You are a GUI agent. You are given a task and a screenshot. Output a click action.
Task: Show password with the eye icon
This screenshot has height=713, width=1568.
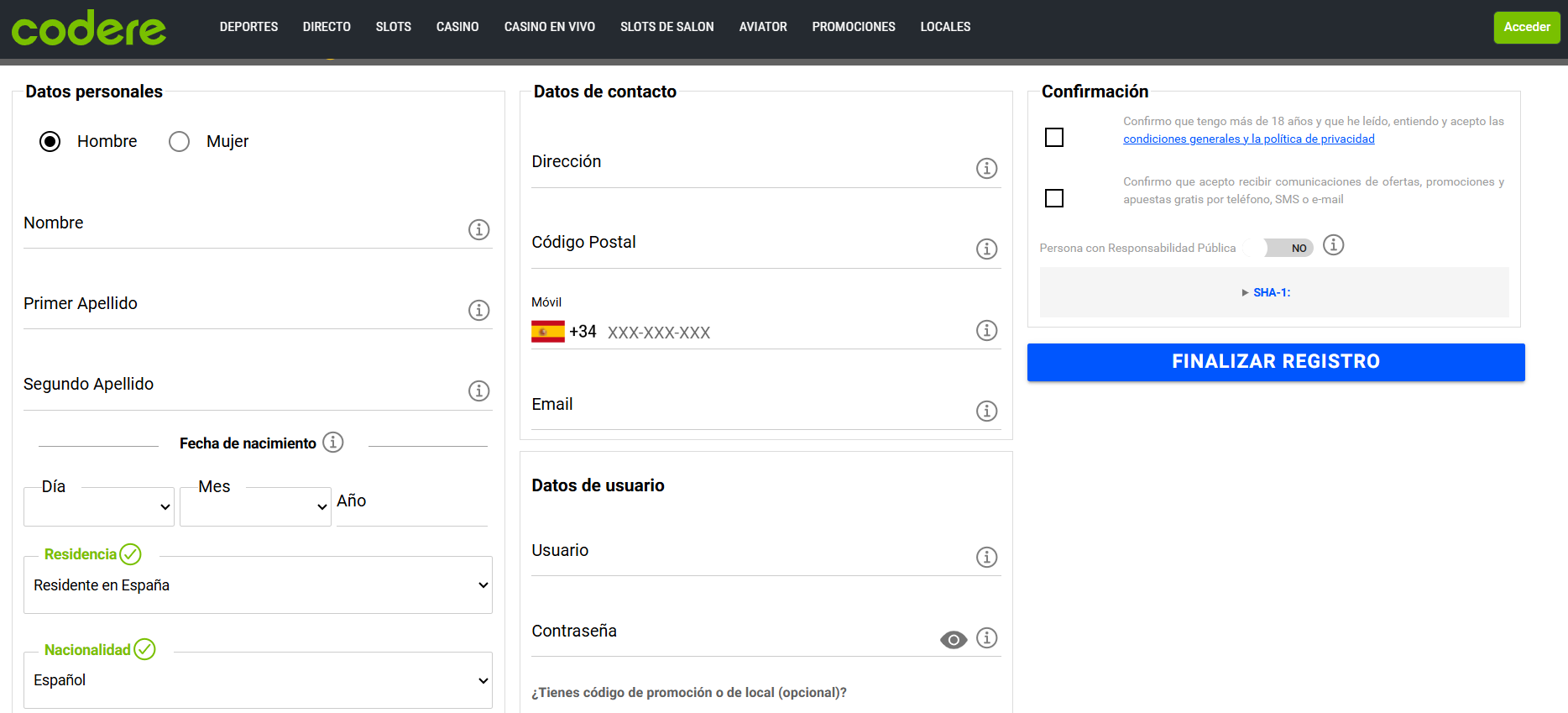pos(954,640)
